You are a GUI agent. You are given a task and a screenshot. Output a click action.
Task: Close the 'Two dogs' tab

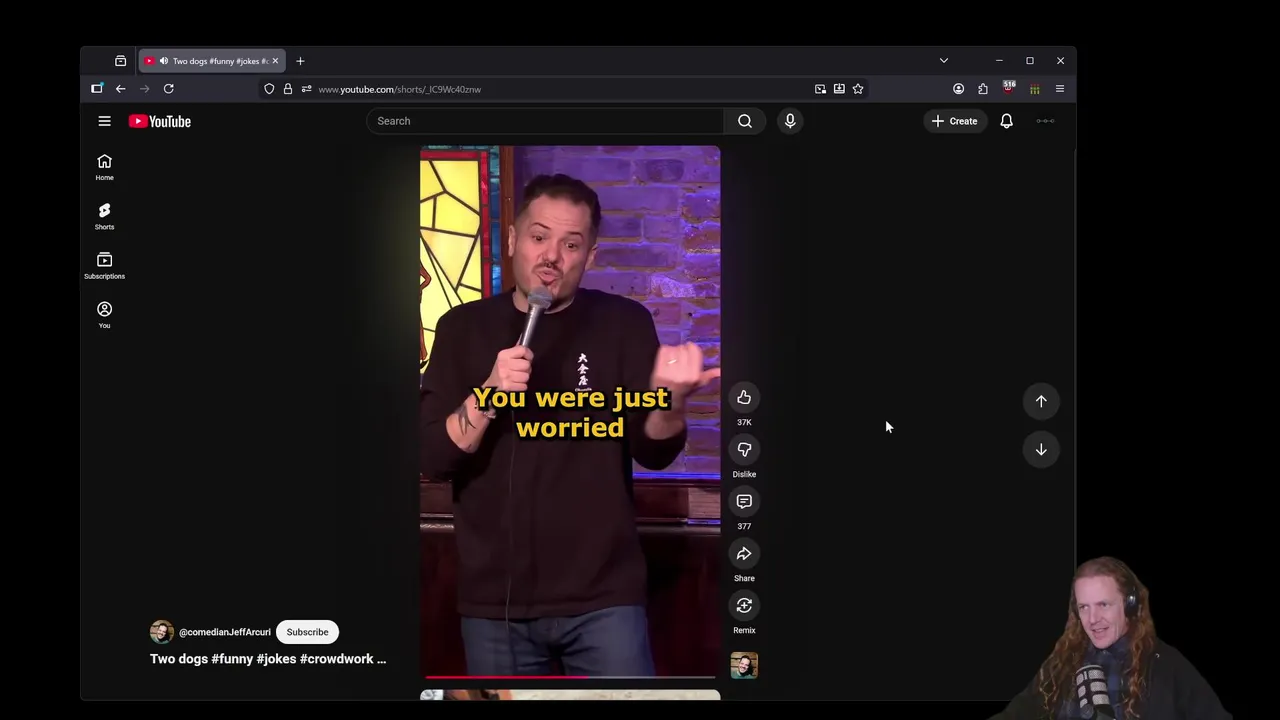(275, 61)
